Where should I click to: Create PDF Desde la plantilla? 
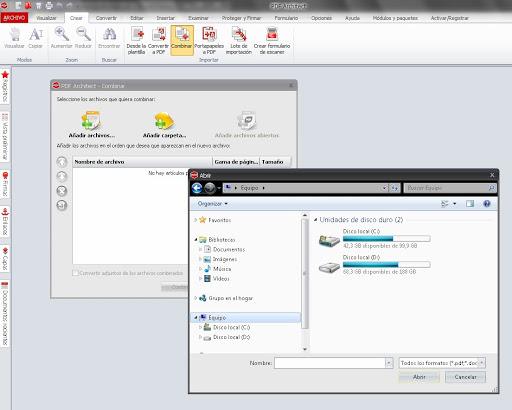tap(136, 40)
